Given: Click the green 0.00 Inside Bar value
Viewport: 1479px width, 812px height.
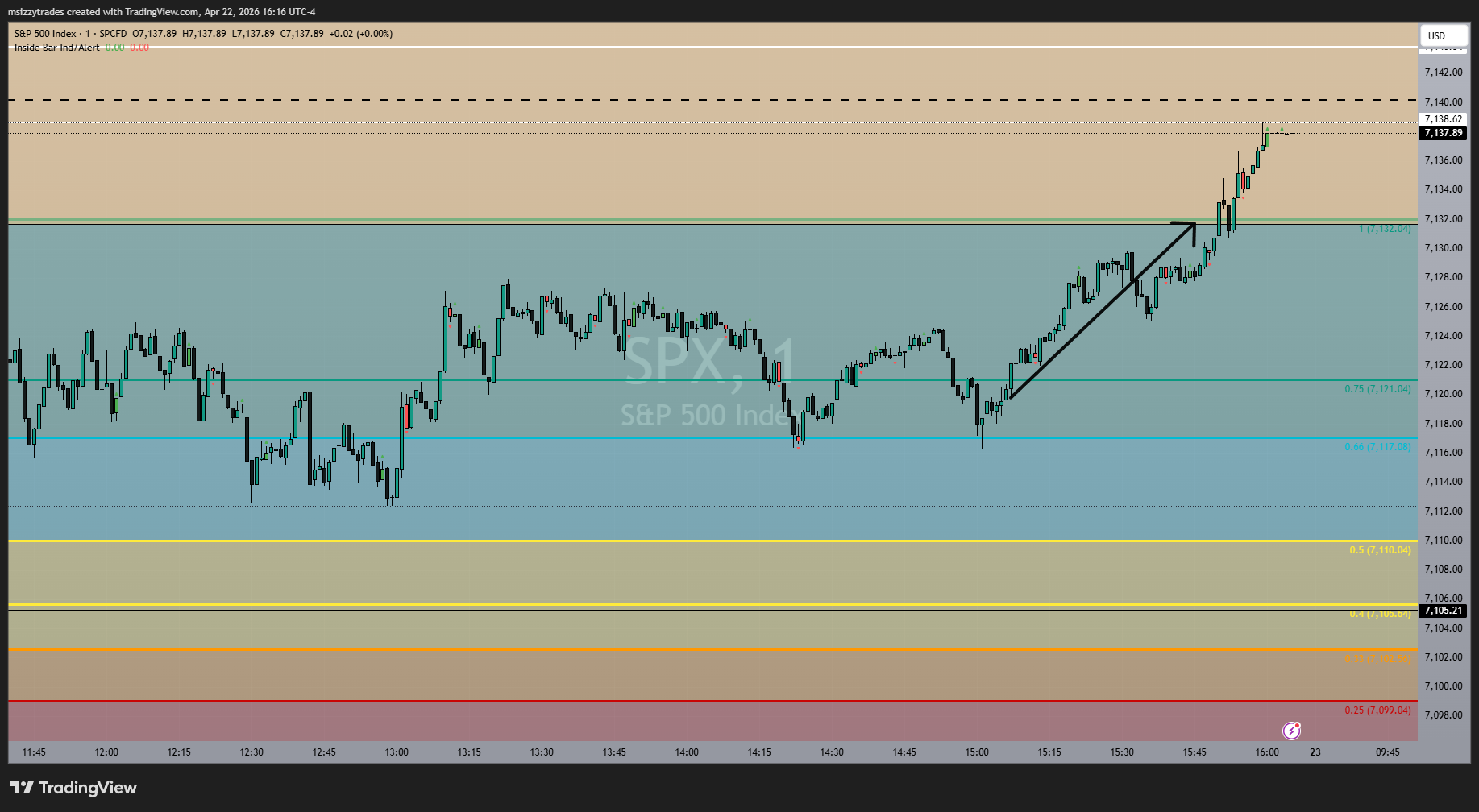Looking at the screenshot, I should 115,48.
